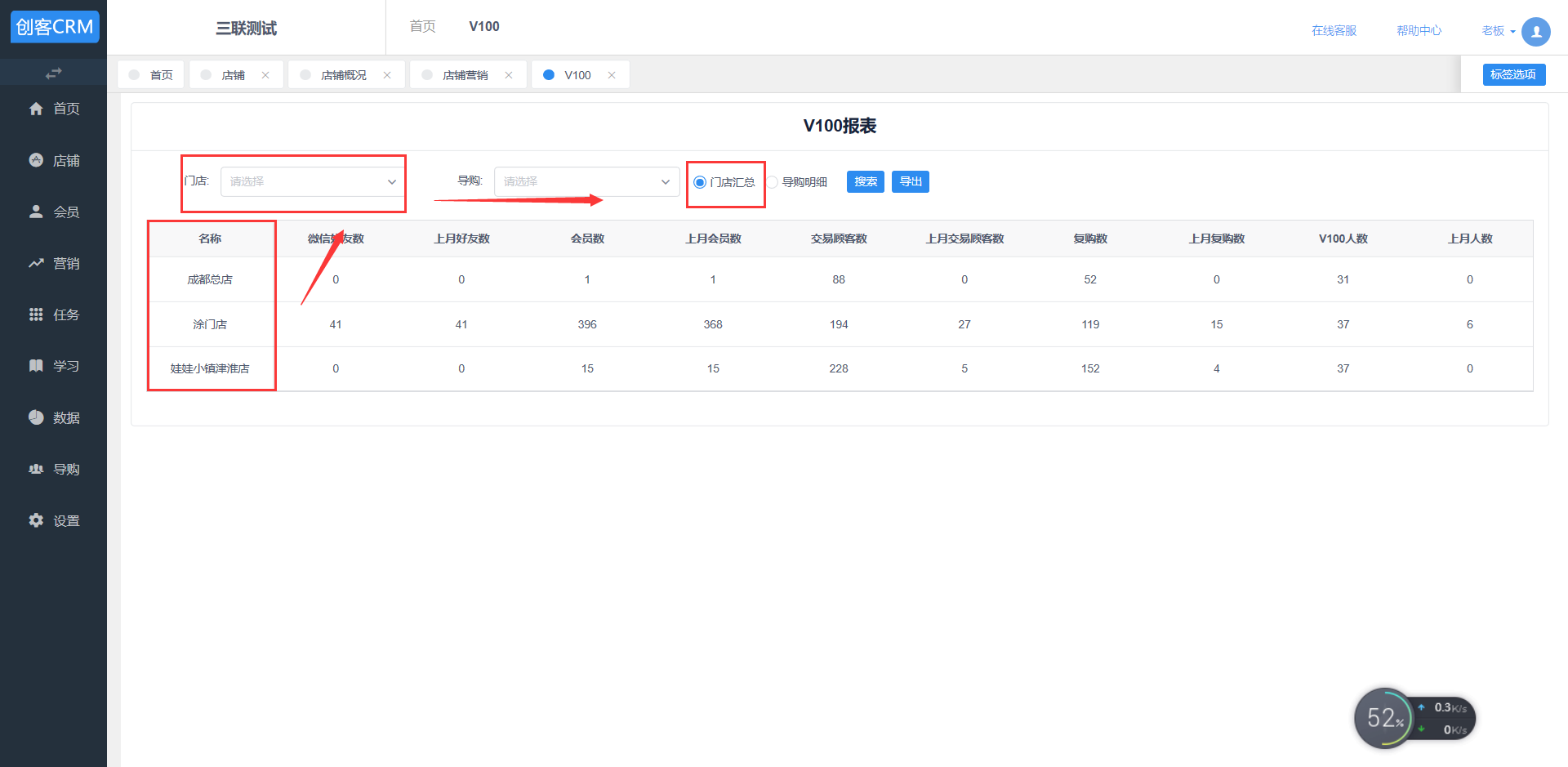Expand the 门店 store dropdown
1568x767 pixels.
point(312,181)
